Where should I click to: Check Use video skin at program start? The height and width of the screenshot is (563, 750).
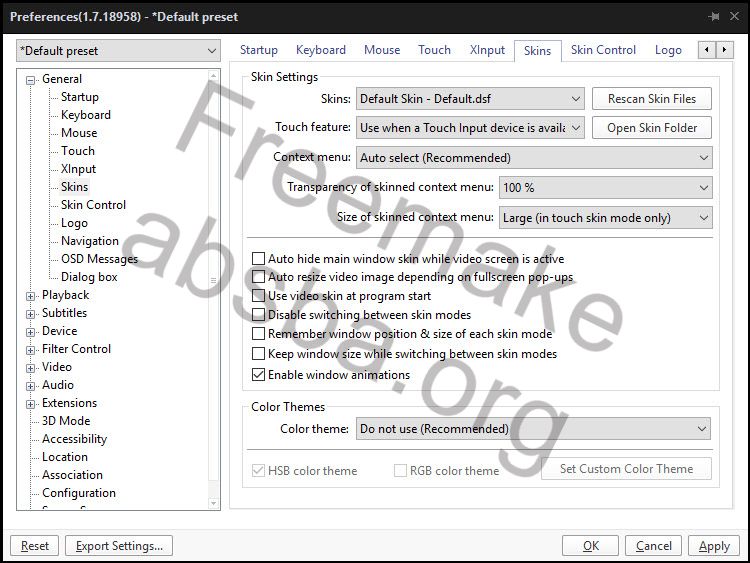point(258,296)
